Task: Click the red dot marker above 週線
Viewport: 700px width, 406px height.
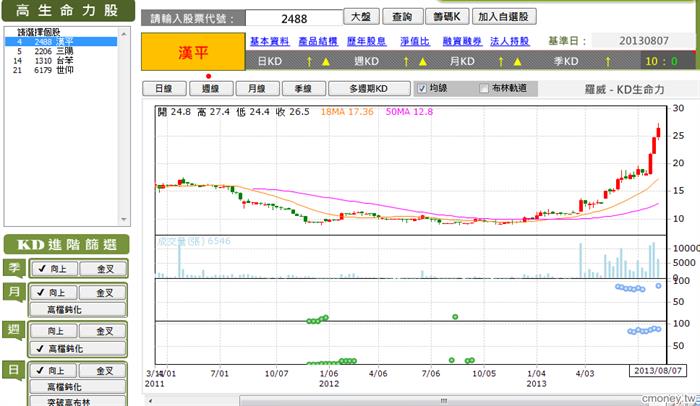Action: click(208, 76)
